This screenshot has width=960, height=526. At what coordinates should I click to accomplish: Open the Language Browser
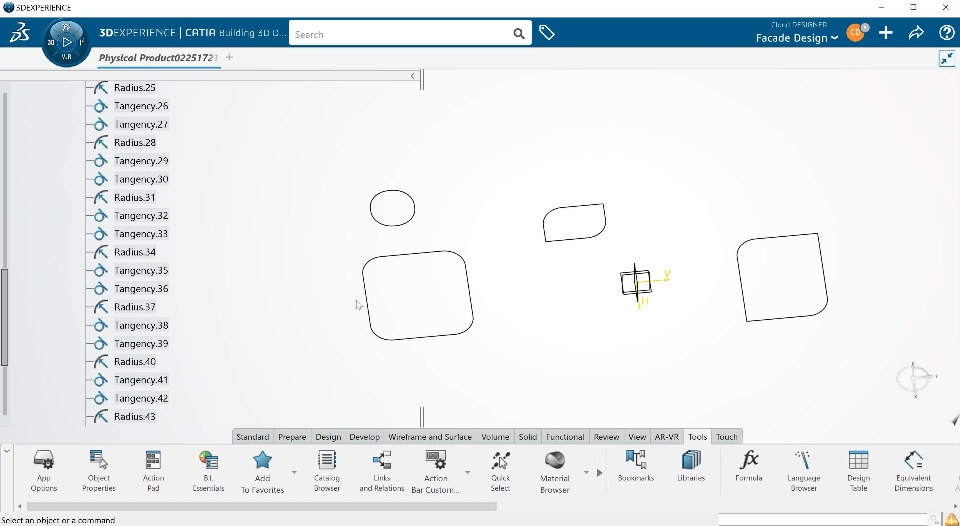click(803, 470)
